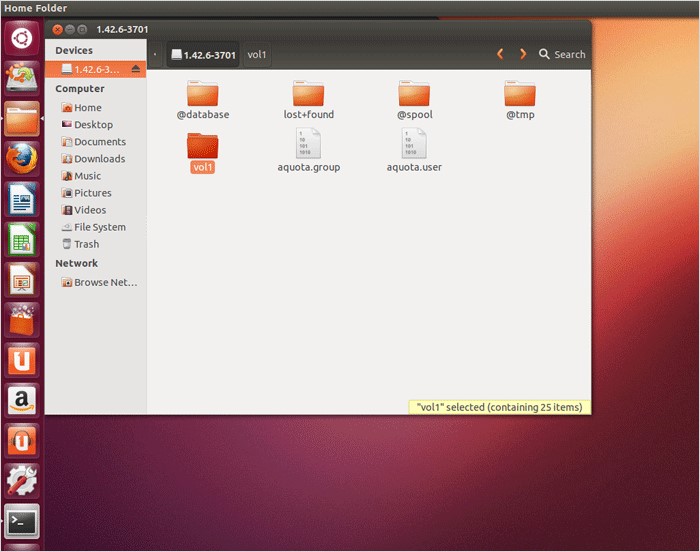Select the @spool folder
The width and height of the screenshot is (700, 552).
(414, 100)
